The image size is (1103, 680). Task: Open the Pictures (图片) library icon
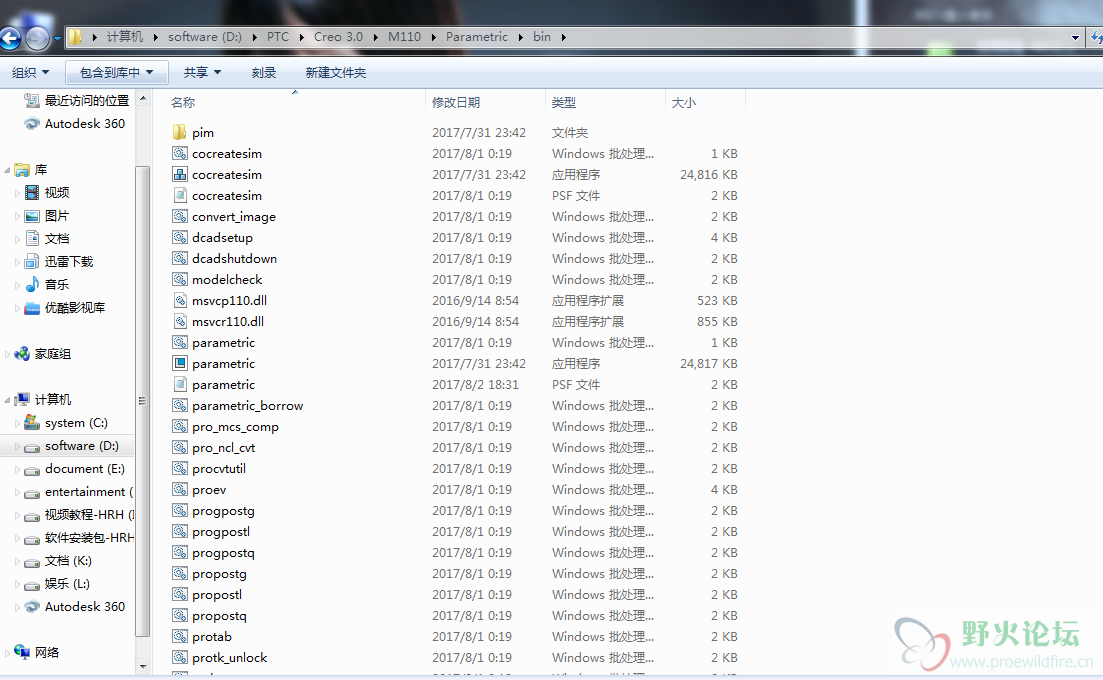coord(32,216)
